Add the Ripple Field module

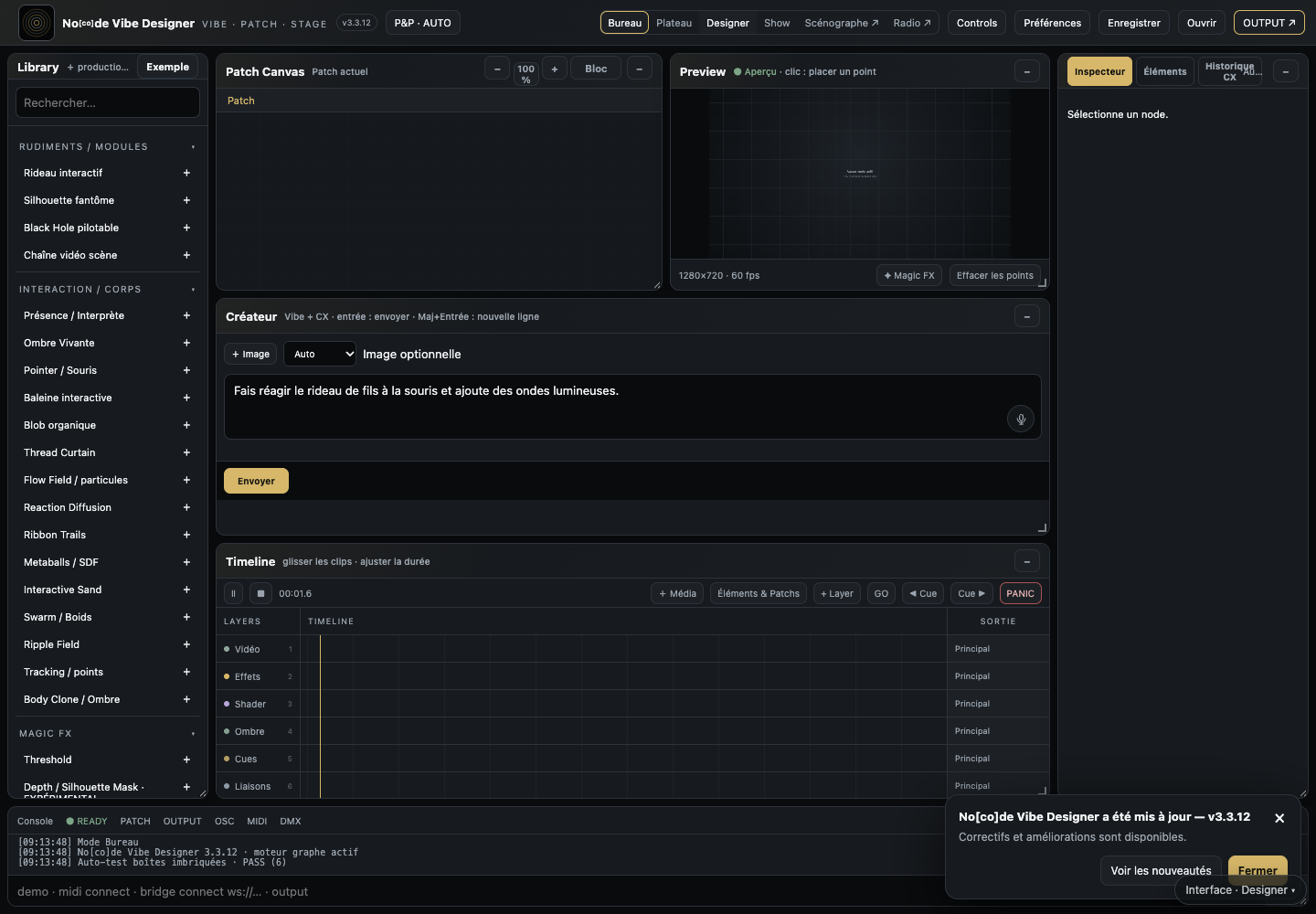tap(186, 644)
